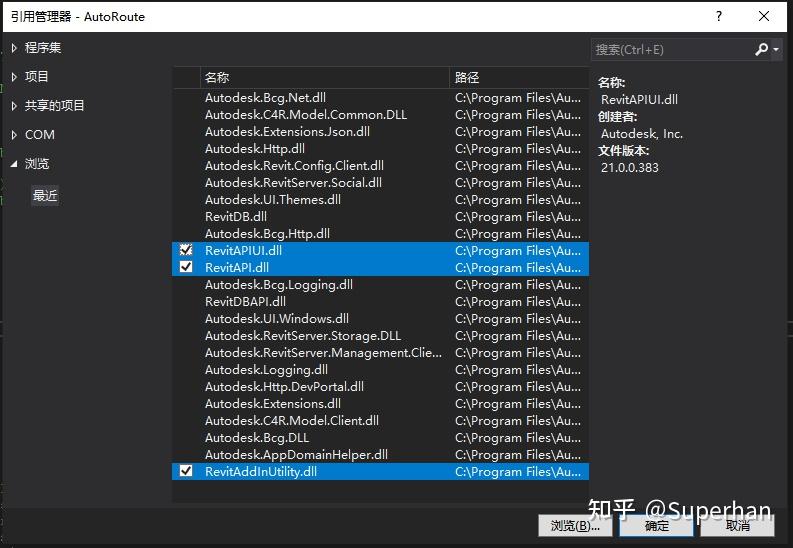Uncheck the RevitAPIUI.dll checkbox
The image size is (793, 548).
coord(186,250)
